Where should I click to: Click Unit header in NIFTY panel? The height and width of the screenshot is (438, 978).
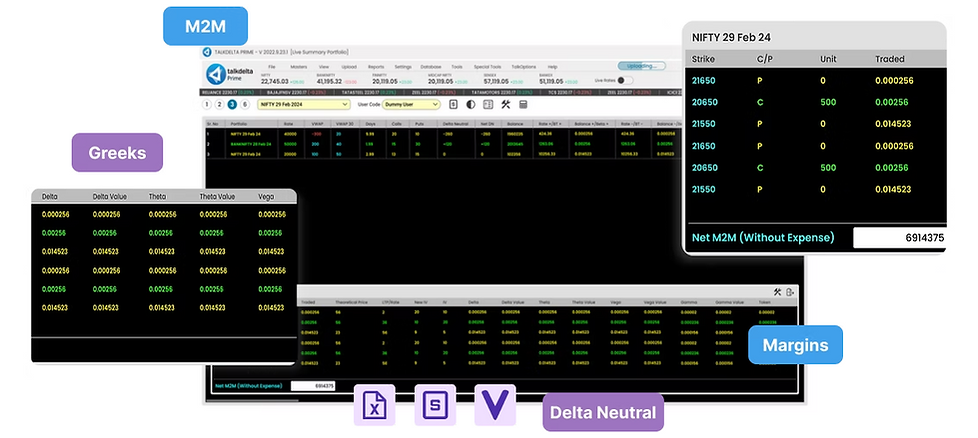pos(829,59)
